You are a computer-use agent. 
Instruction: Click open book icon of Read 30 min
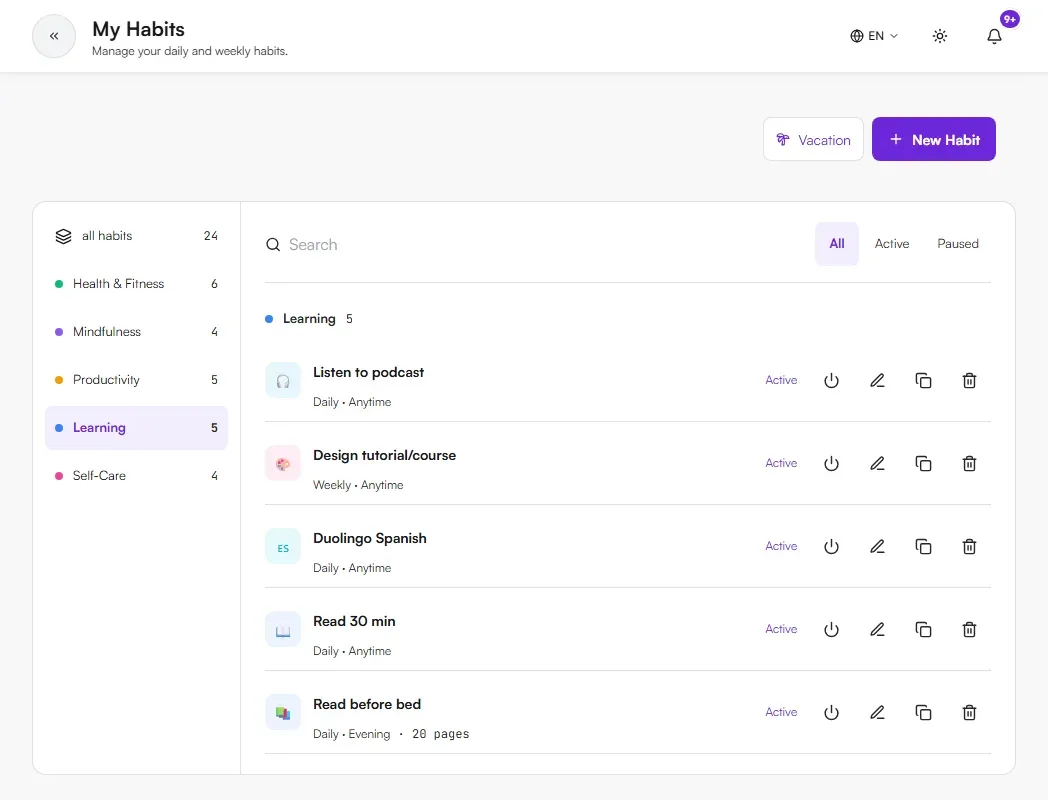[x=283, y=630]
